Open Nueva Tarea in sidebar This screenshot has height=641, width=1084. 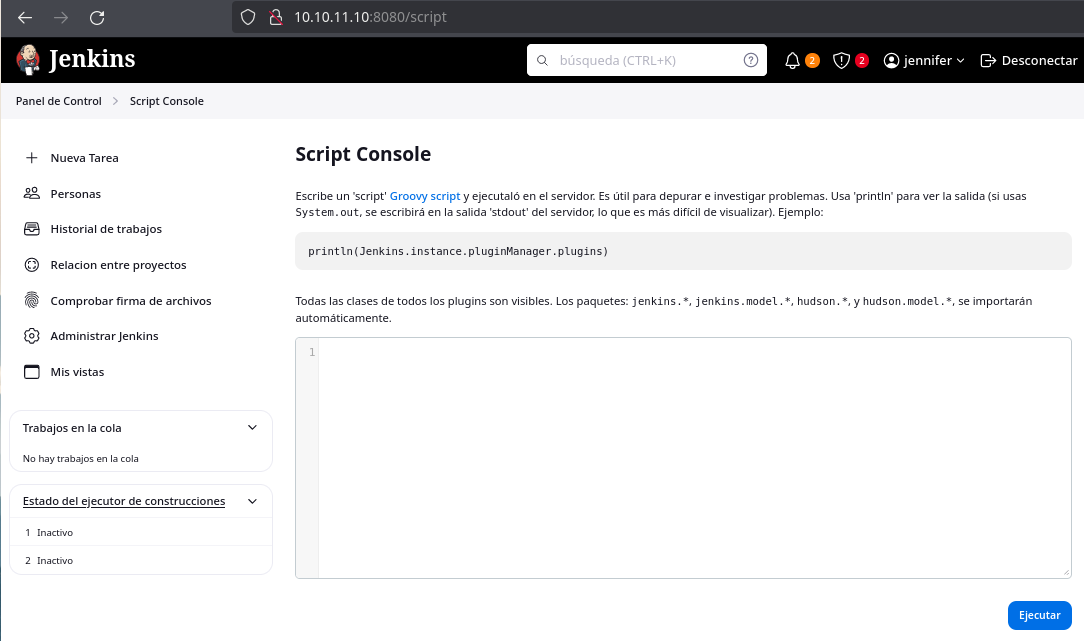click(x=84, y=158)
